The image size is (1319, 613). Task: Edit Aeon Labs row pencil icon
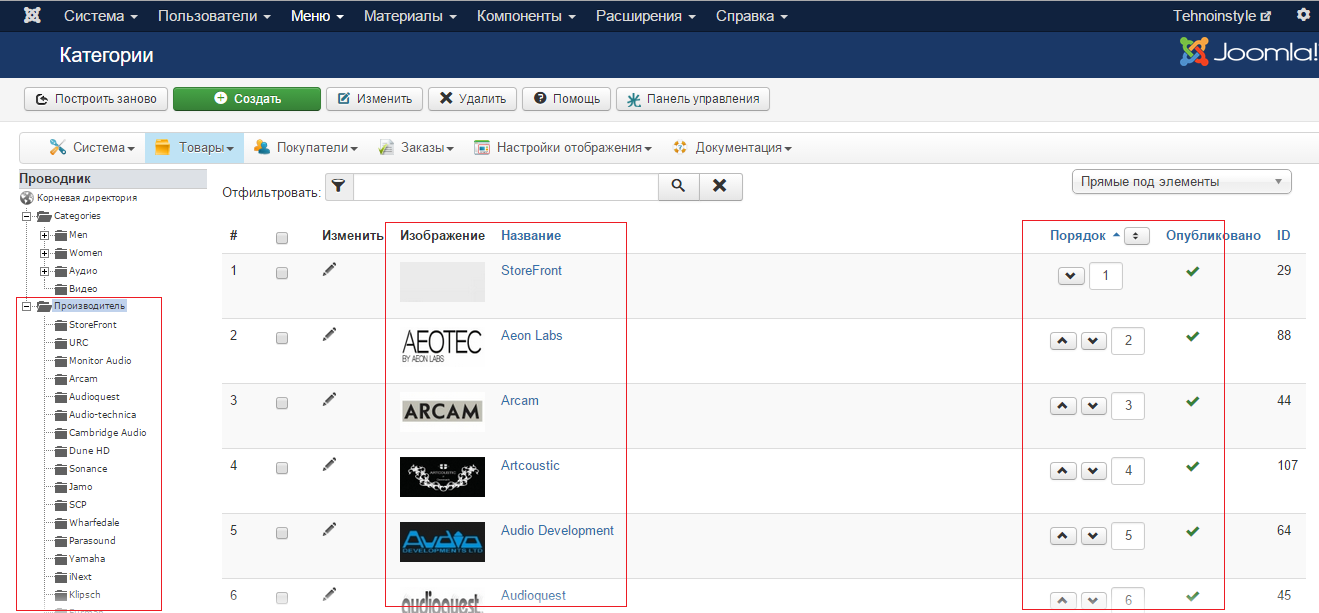[330, 334]
